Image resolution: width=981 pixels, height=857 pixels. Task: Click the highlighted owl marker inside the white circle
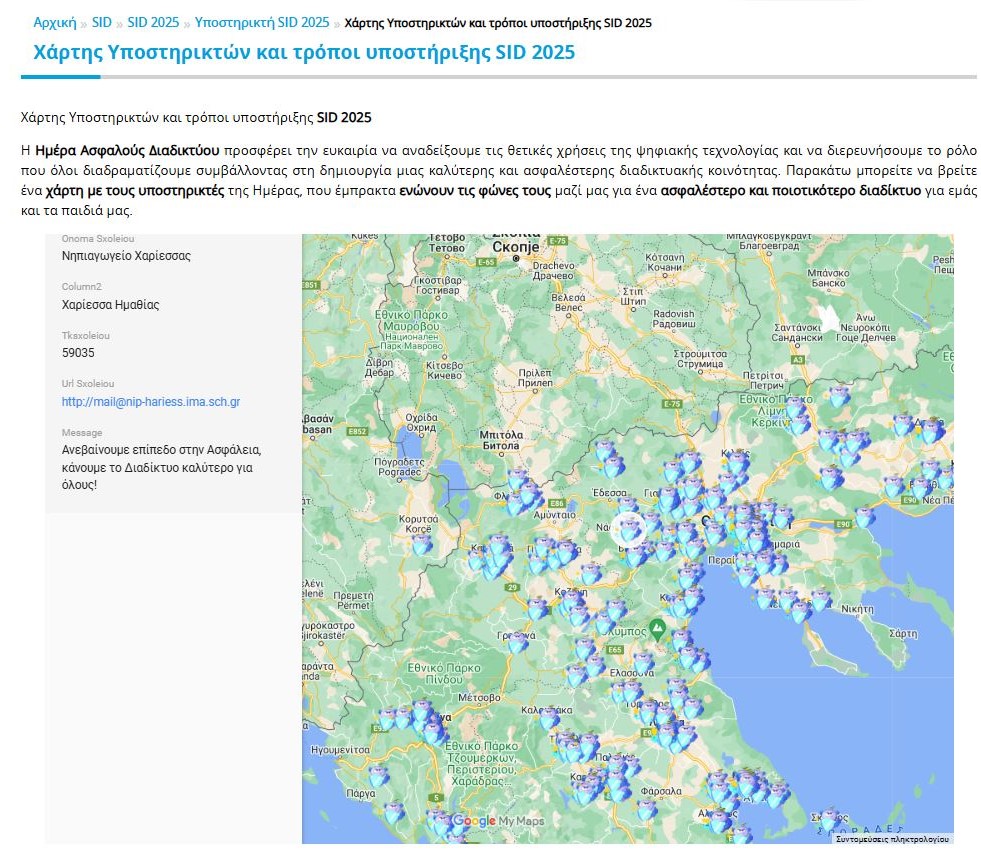coord(627,529)
